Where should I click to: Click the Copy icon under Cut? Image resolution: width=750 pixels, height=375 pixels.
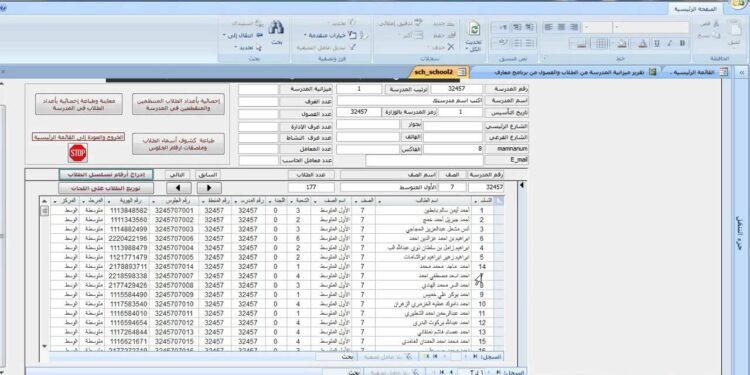(716, 35)
